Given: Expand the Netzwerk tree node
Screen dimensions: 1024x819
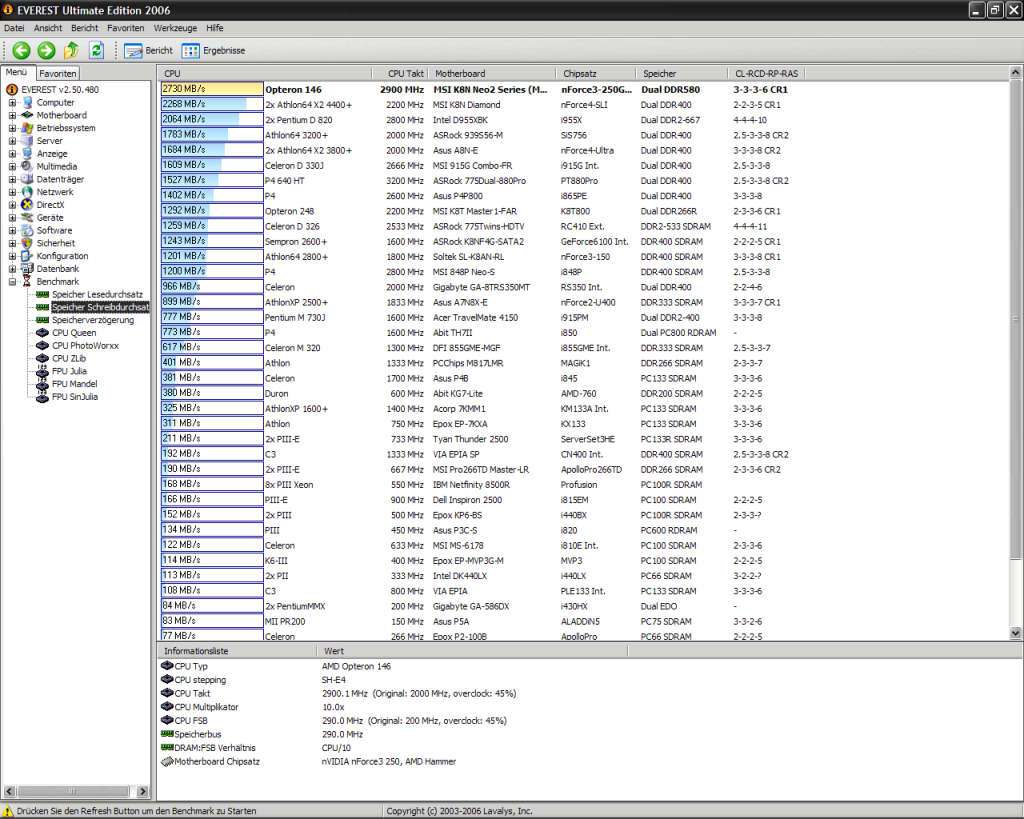Looking at the screenshot, I should point(12,192).
